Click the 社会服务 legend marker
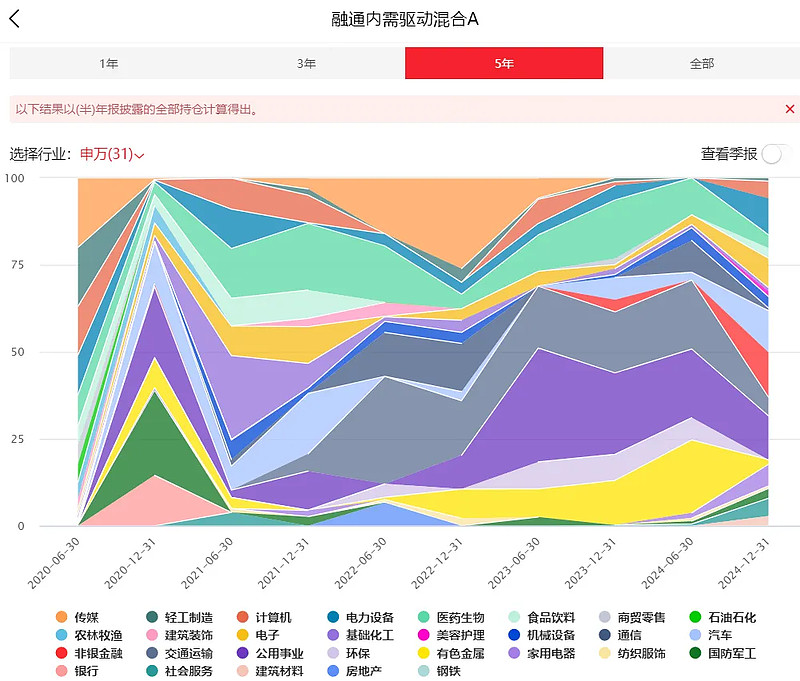Image resolution: width=800 pixels, height=681 pixels. point(152,671)
